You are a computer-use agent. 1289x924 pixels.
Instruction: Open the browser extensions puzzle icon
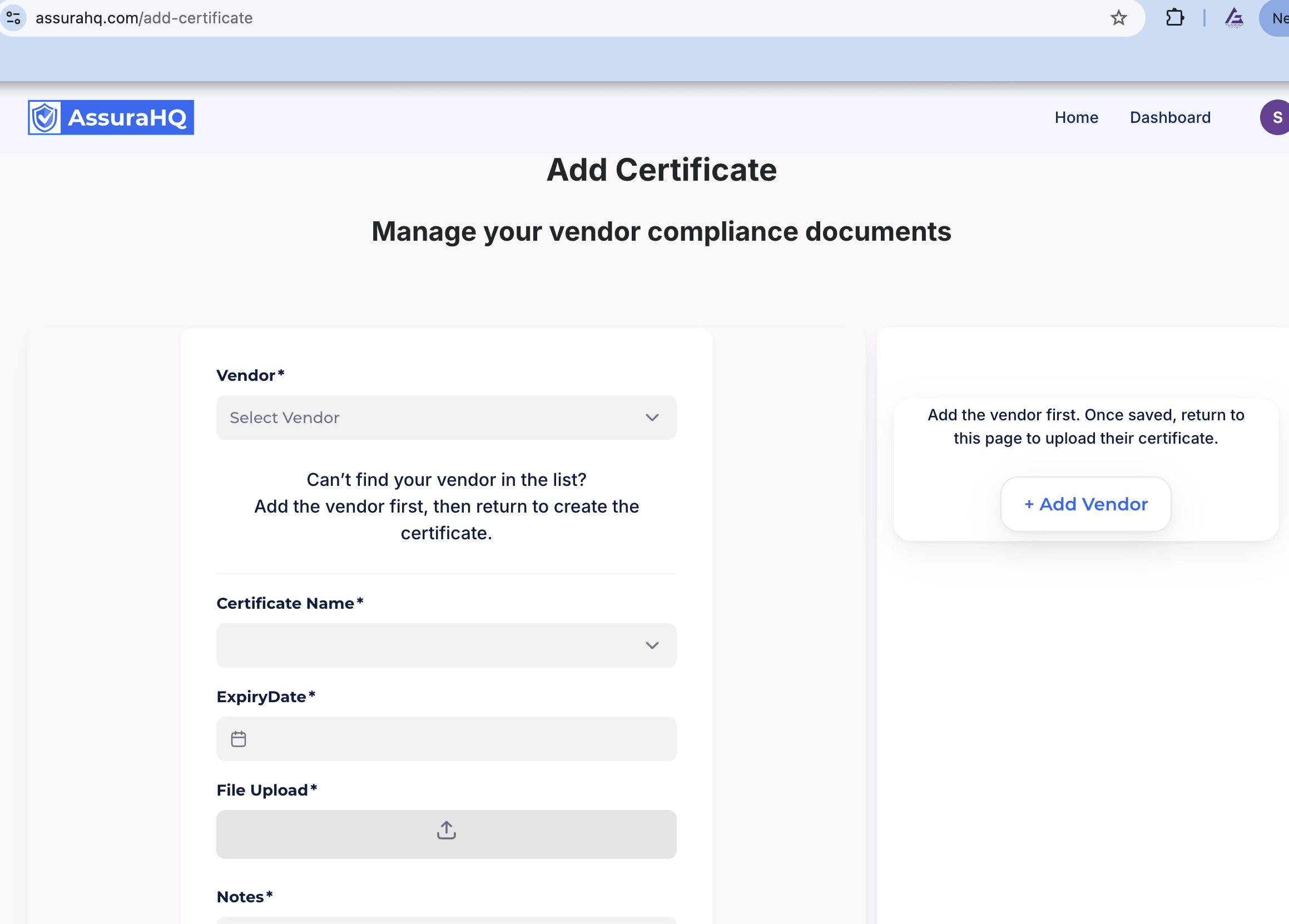1174,18
